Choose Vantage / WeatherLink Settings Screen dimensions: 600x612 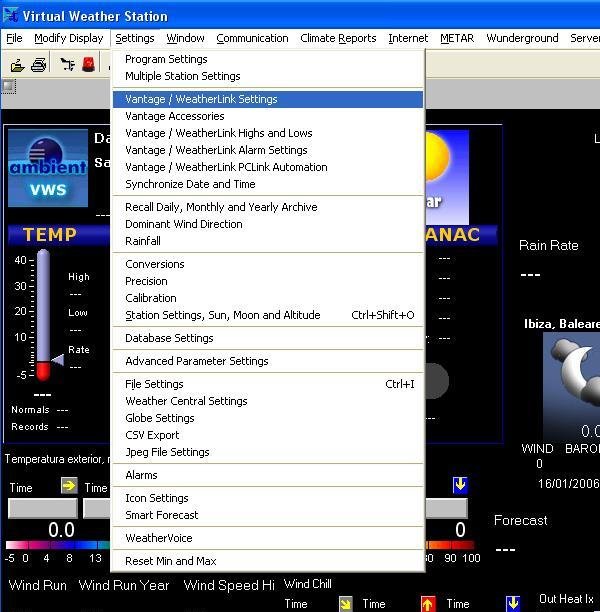tap(268, 99)
